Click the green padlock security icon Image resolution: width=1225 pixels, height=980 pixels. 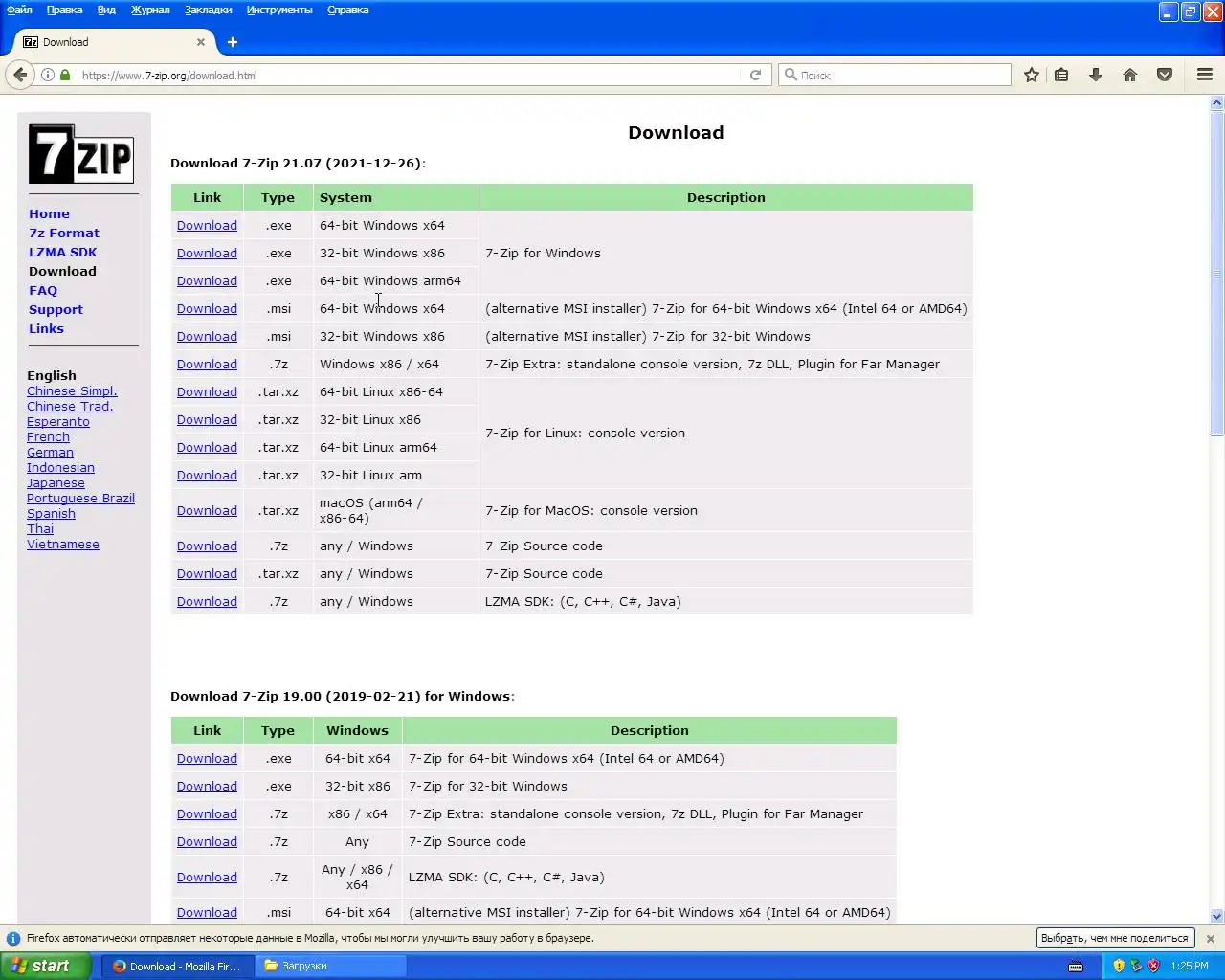65,75
